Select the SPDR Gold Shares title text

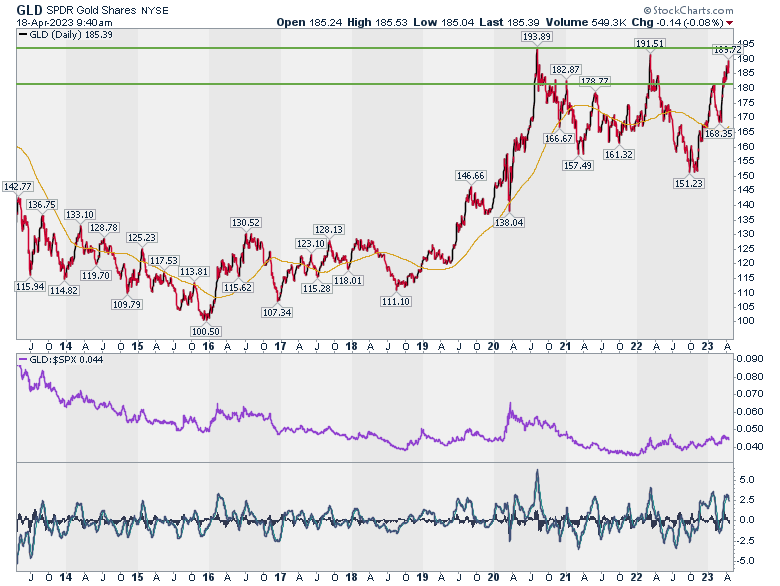91,10
